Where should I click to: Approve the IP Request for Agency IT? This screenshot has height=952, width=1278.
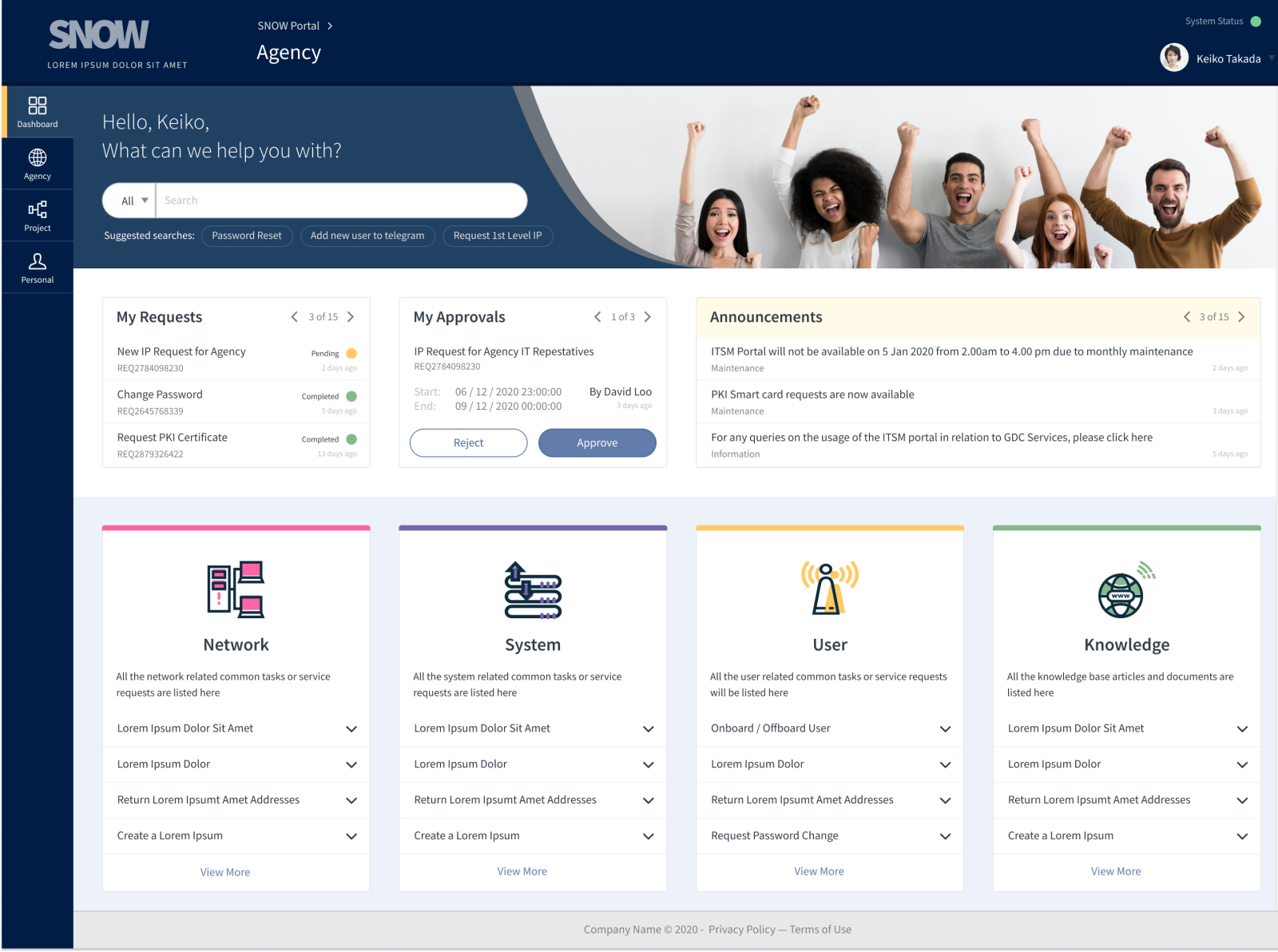pyautogui.click(x=597, y=442)
